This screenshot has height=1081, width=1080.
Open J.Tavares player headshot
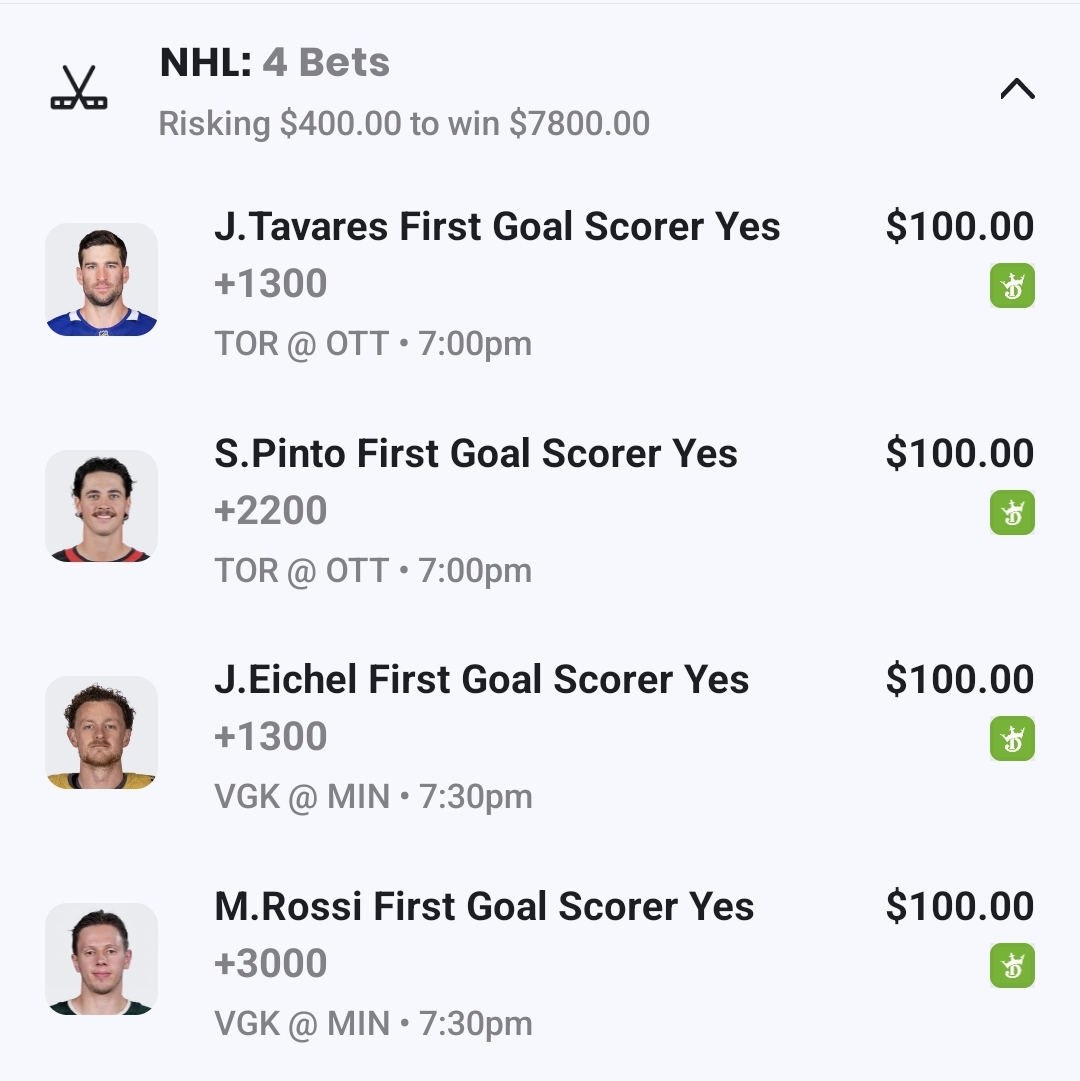click(x=101, y=279)
